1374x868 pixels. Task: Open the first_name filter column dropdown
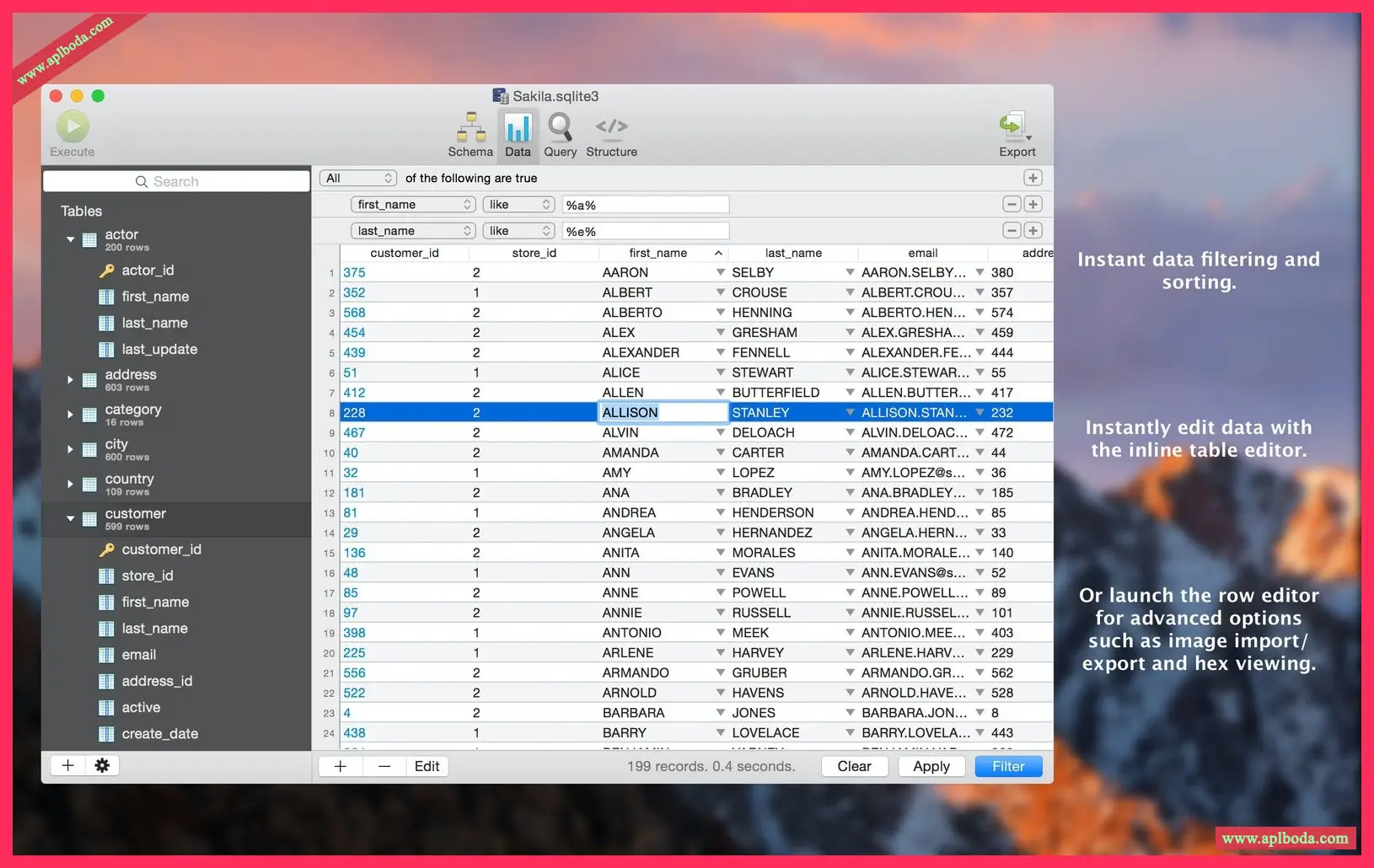click(413, 205)
